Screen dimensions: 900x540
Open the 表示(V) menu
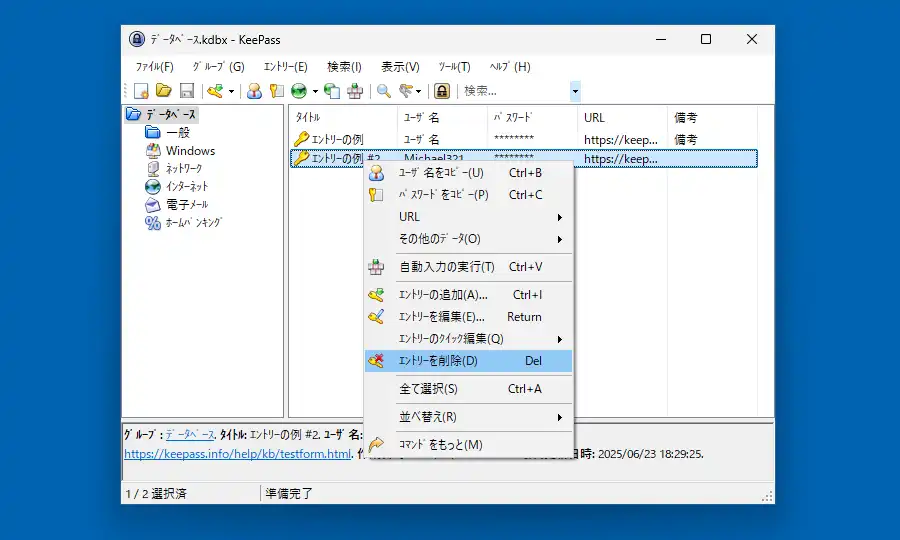point(400,67)
